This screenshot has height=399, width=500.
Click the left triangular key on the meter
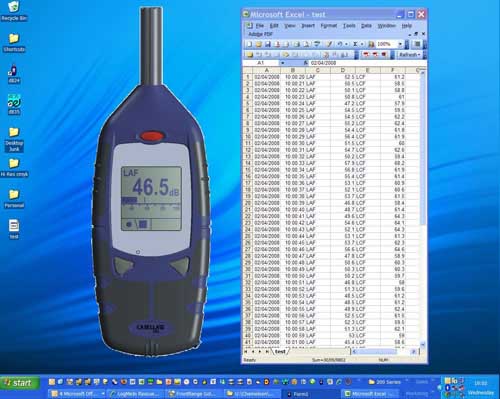point(123,266)
